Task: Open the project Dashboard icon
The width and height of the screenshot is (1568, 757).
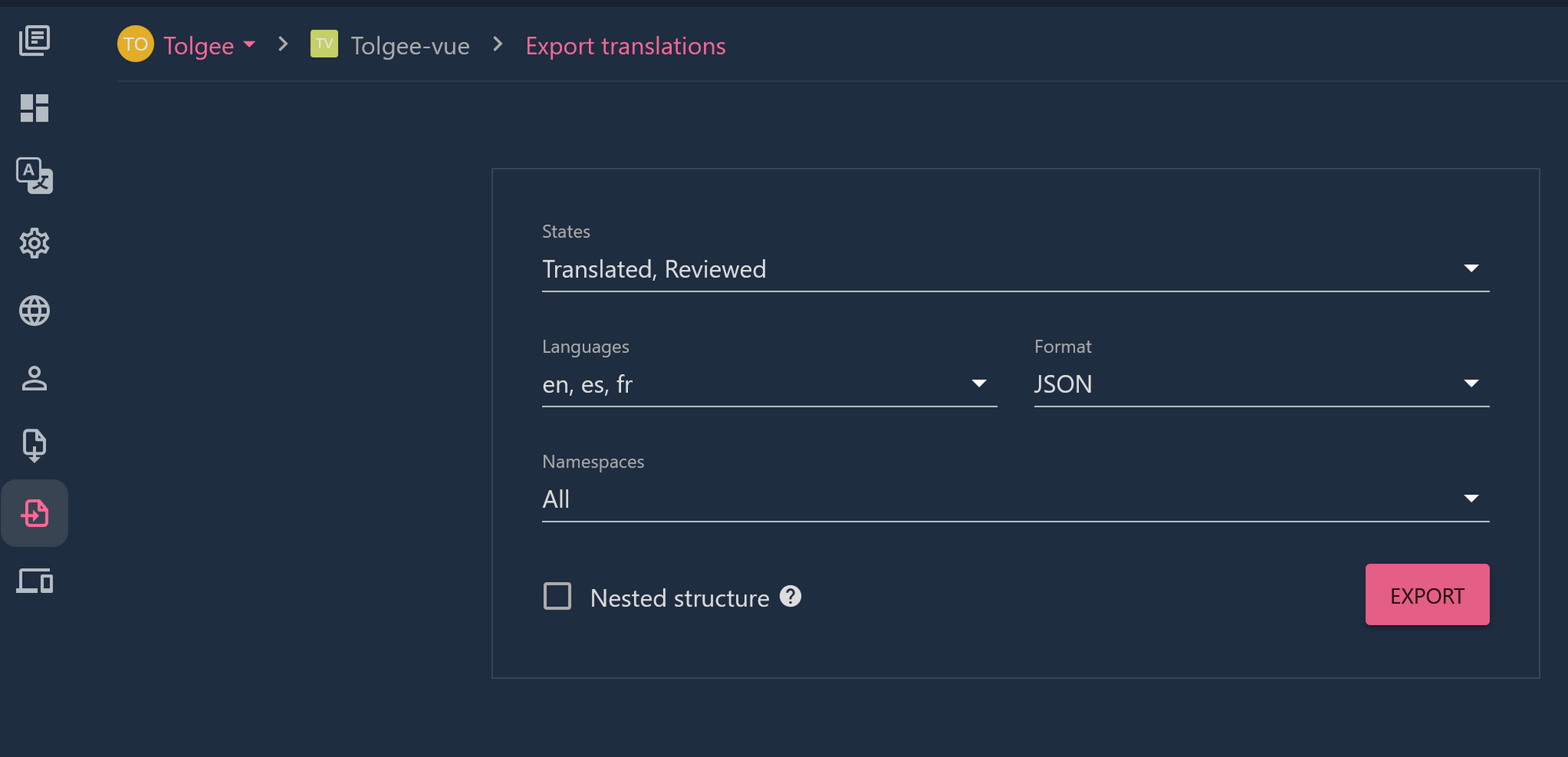Action: coord(34,108)
